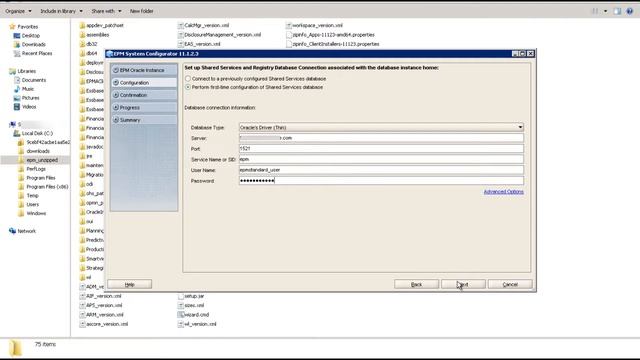Viewport: 640px width, 360px height.
Task: Click the Explorer help icon
Action: coord(630,11)
